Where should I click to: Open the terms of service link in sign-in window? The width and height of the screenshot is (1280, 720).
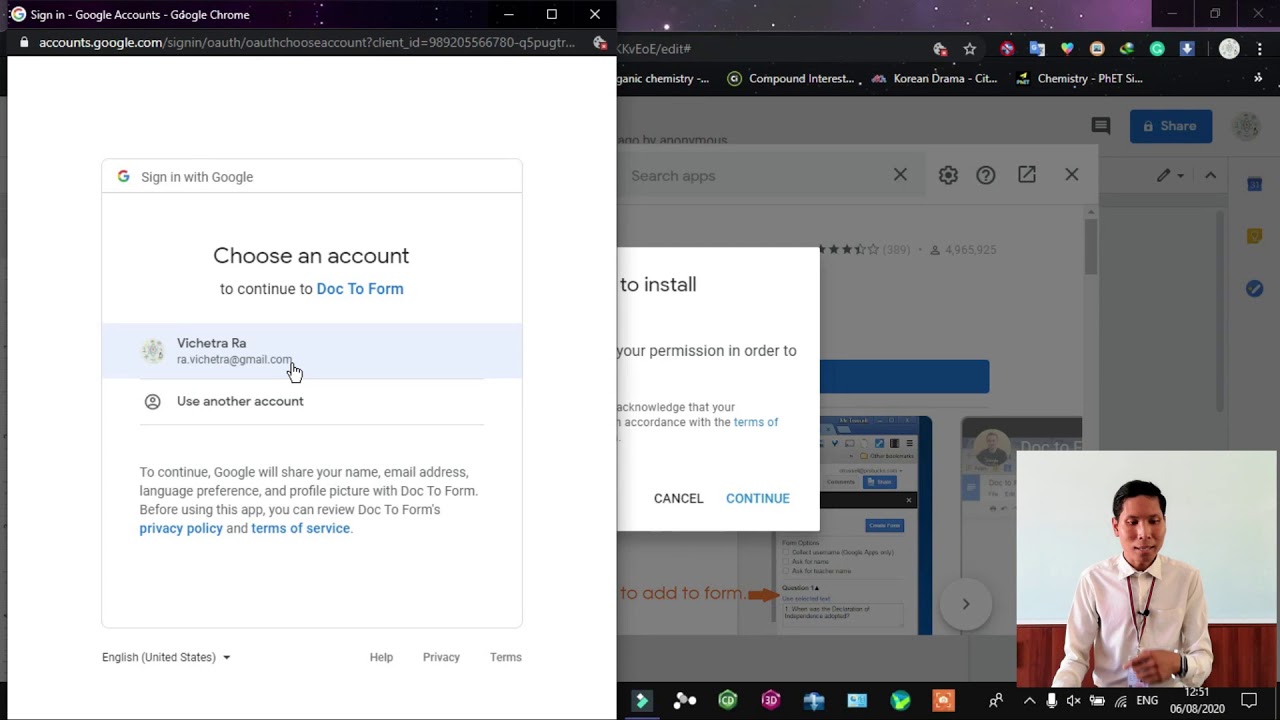coord(300,528)
